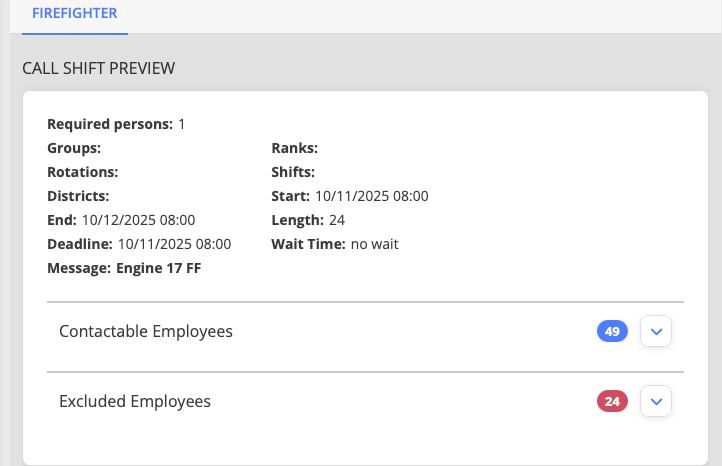
Task: Click the red 24 count badge
Action: [612, 402]
